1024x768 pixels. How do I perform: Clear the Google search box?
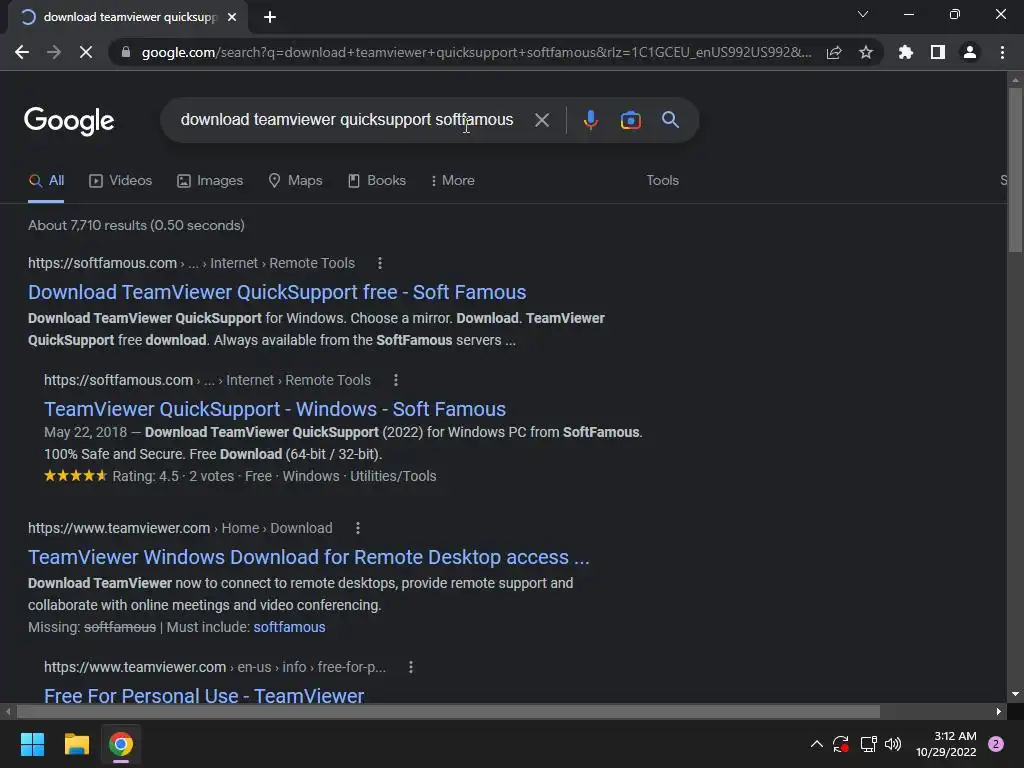(x=541, y=120)
